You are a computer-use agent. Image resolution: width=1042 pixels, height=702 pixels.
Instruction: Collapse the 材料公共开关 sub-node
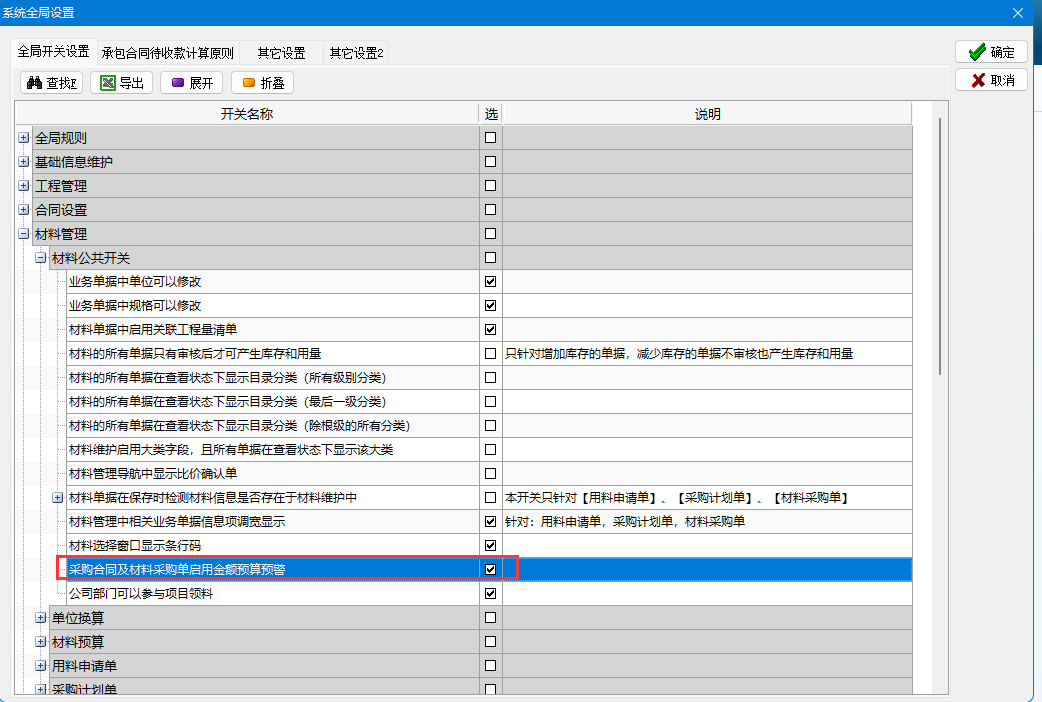(x=41, y=258)
